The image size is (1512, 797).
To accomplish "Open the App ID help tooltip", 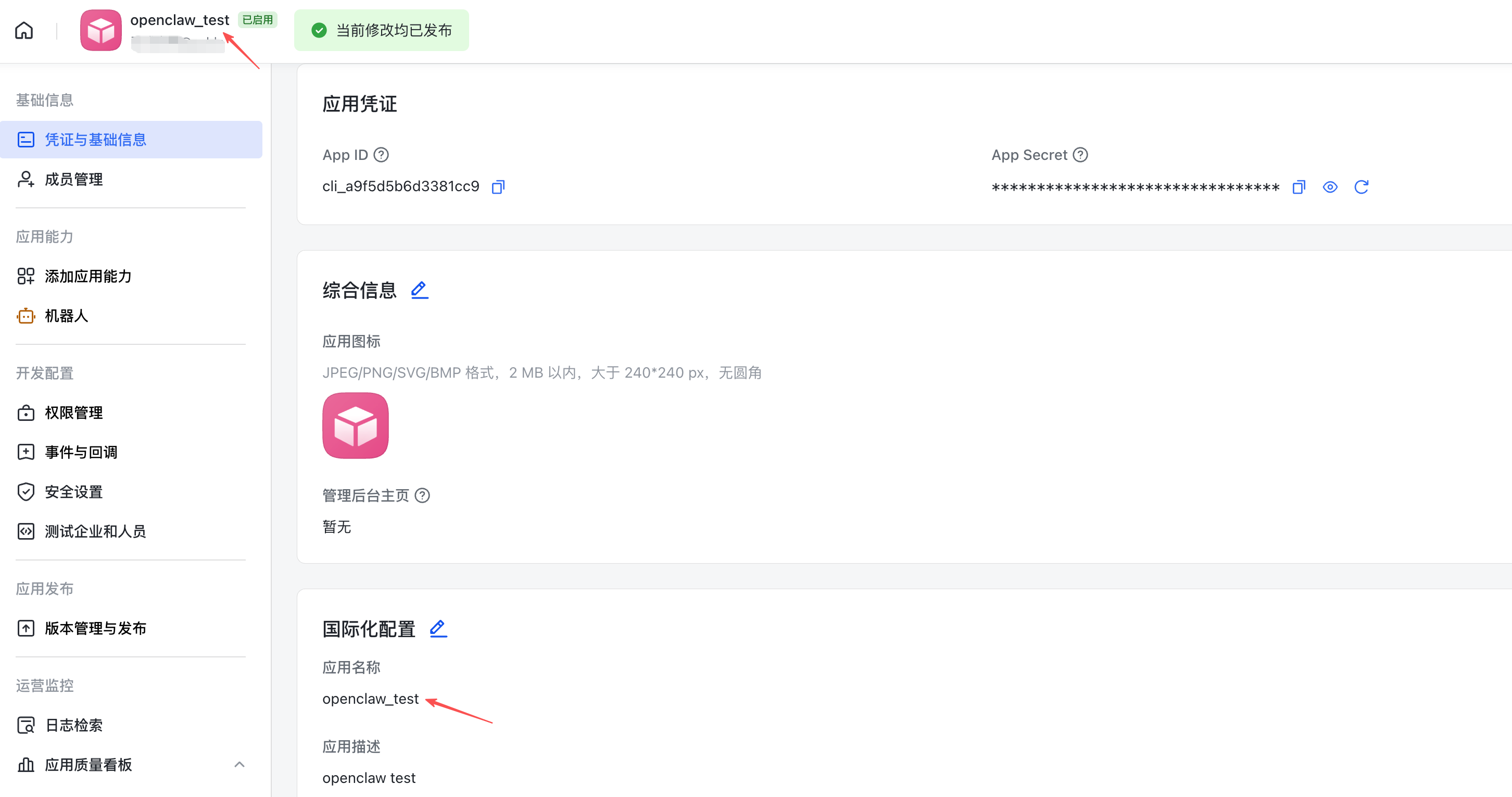I will click(x=381, y=155).
